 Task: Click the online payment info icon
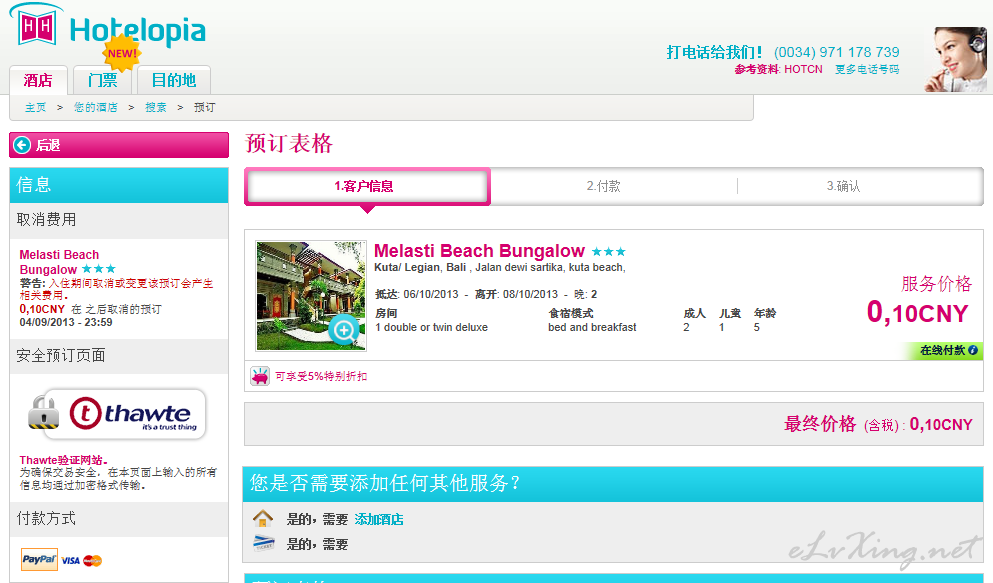(973, 351)
